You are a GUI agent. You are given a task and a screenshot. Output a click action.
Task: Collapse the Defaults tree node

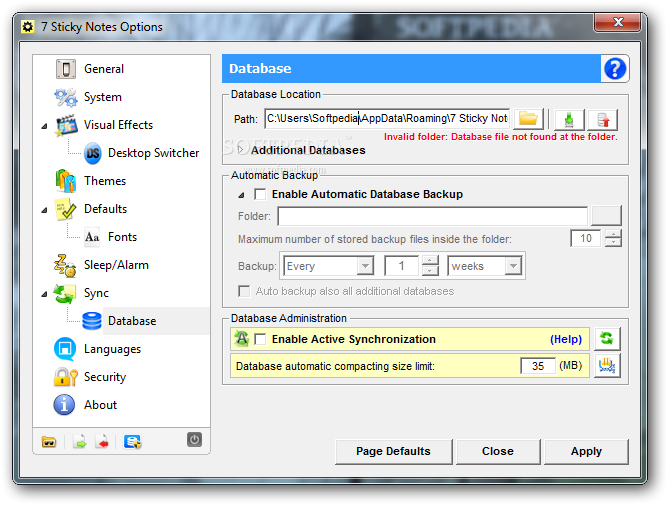pyautogui.click(x=44, y=210)
